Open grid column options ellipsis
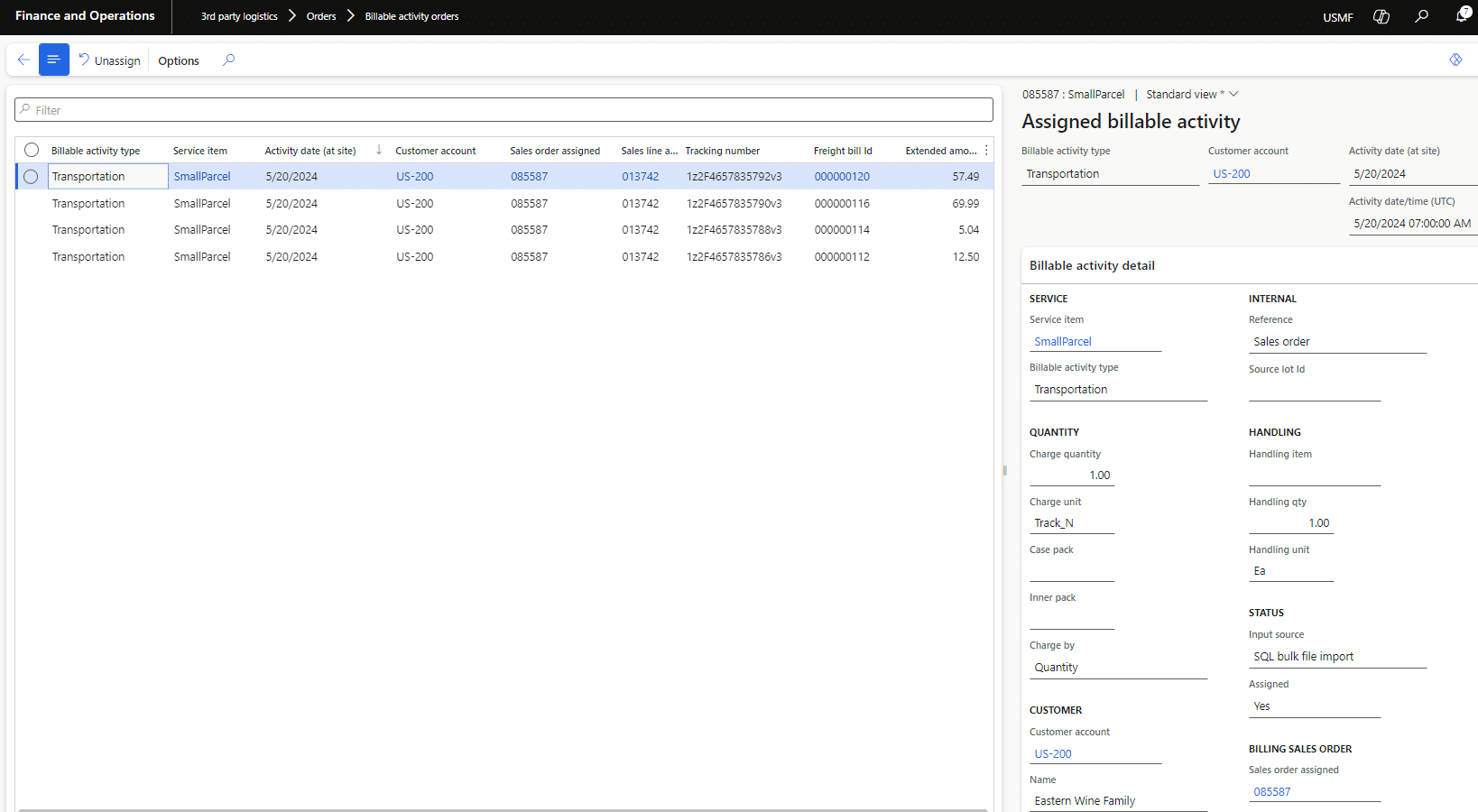The image size is (1478, 812). (x=986, y=151)
